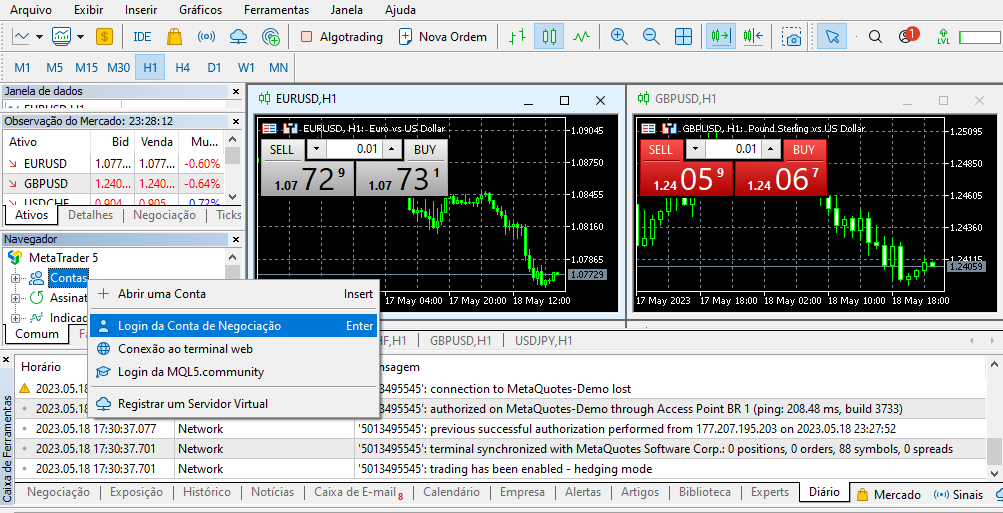The height and width of the screenshot is (513, 1003).
Task: Open the Ferramentas menu
Action: pos(276,10)
